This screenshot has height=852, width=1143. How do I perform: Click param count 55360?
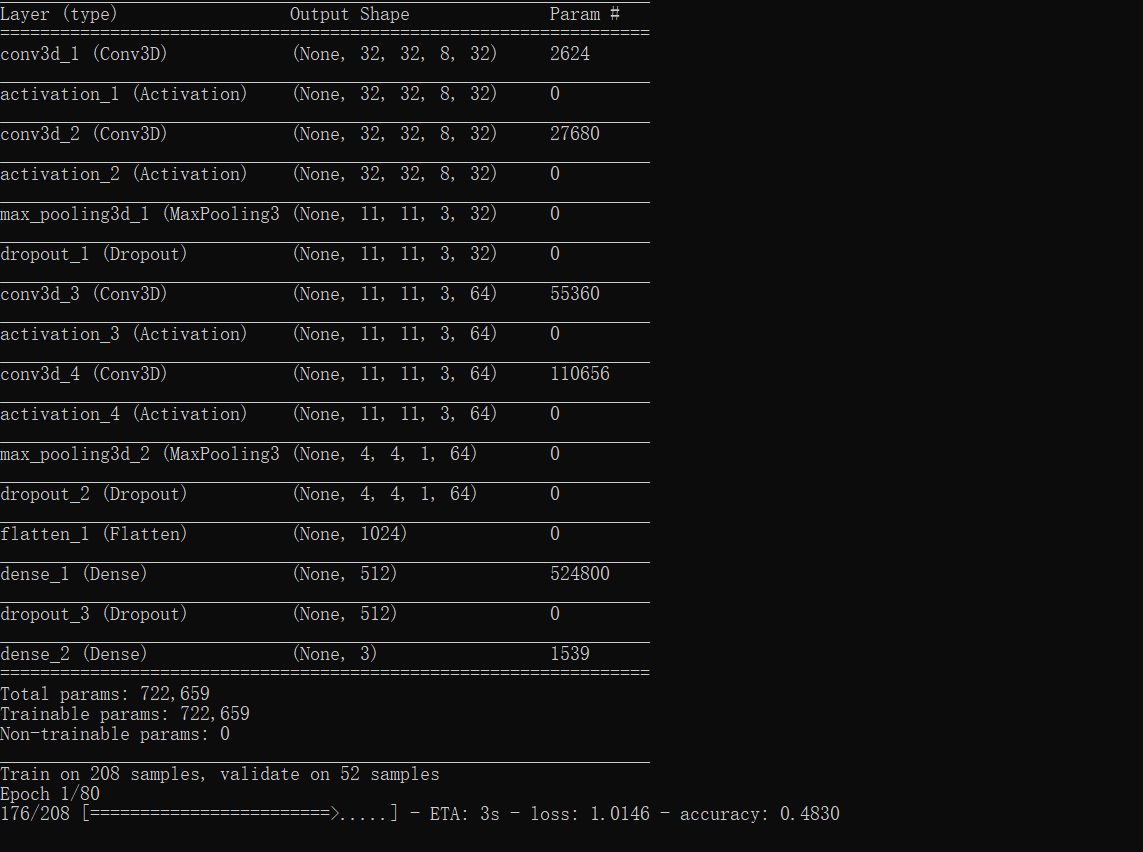575,294
